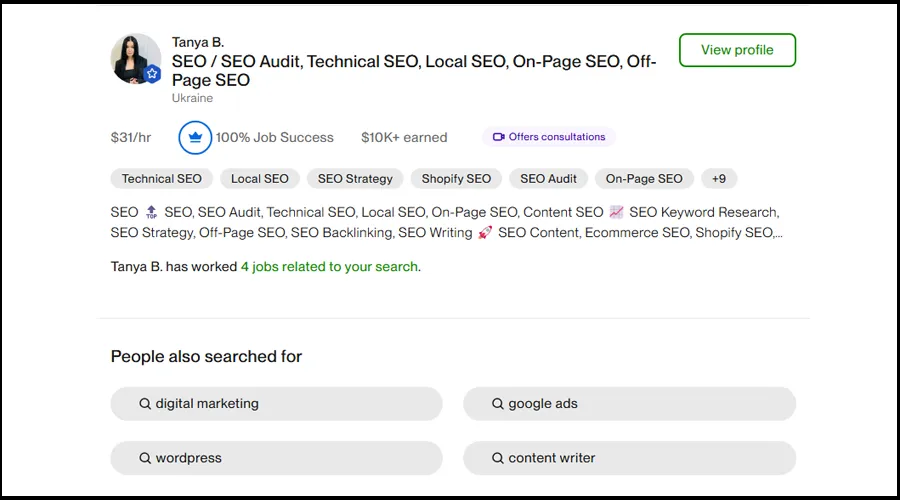Open Tanya B.'s profile with View profile
The height and width of the screenshot is (500, 900).
click(x=737, y=50)
